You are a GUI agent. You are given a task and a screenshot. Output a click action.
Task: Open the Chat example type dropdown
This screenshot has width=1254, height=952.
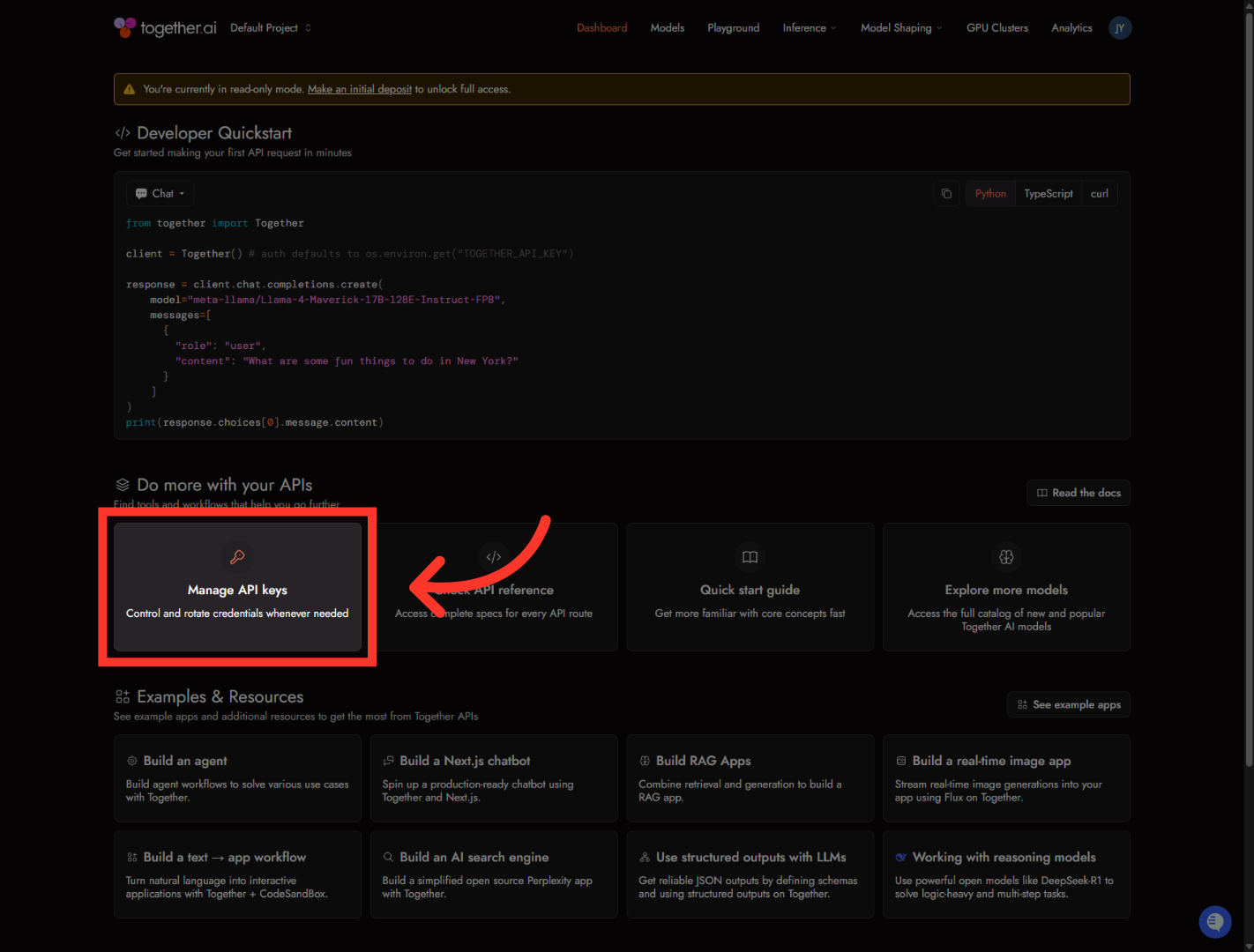point(160,194)
